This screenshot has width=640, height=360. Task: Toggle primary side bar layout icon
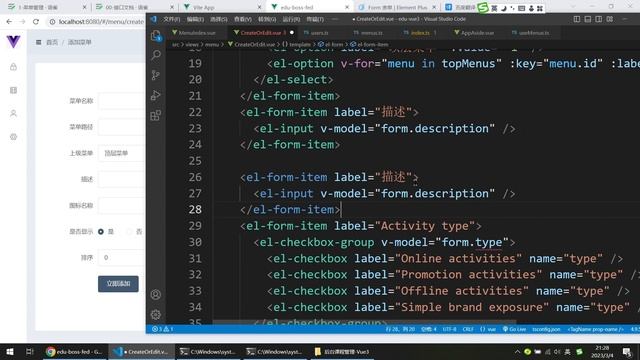pos(577,19)
